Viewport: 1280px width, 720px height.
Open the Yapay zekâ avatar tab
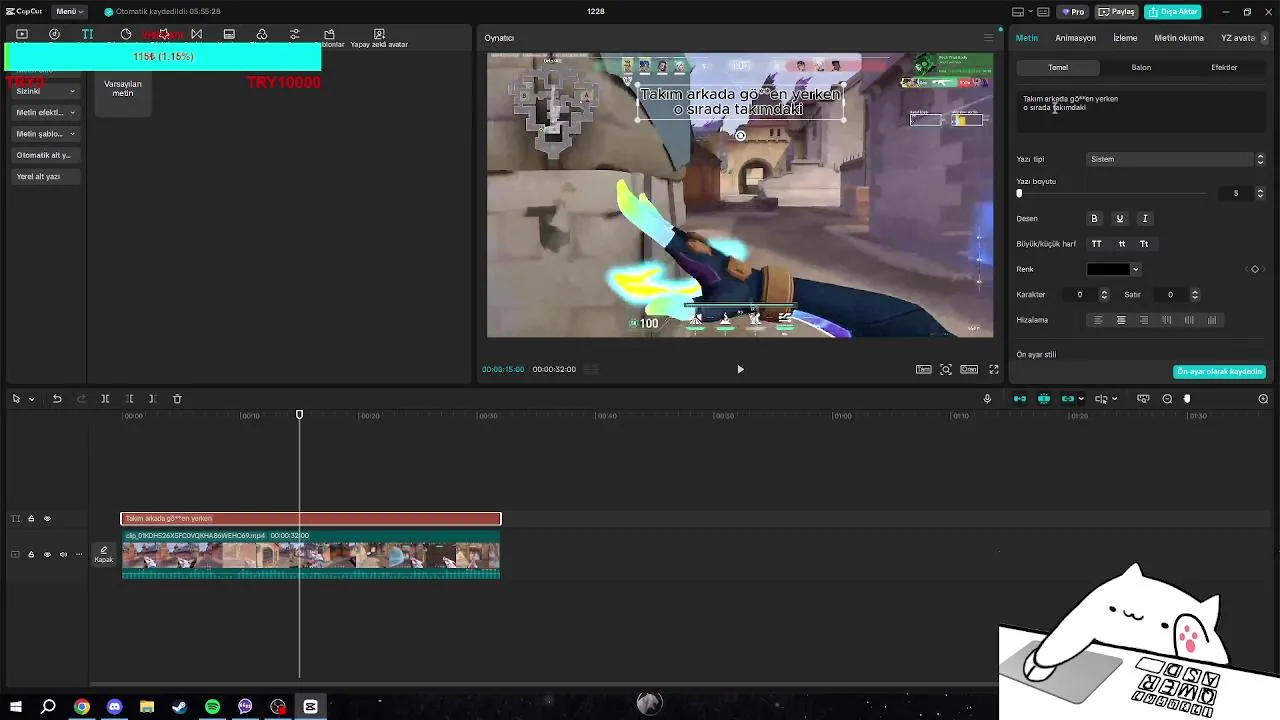pyautogui.click(x=379, y=38)
